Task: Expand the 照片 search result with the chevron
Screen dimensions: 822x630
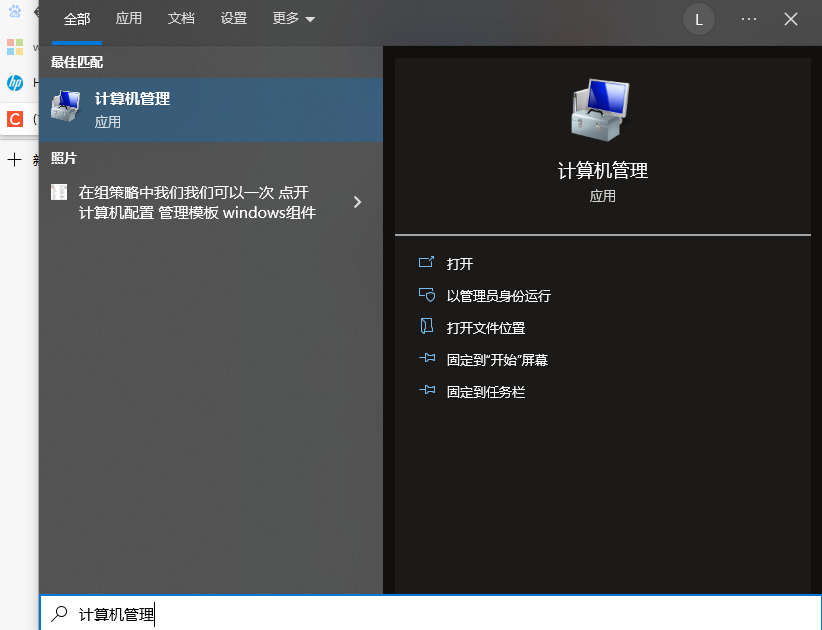Action: (357, 201)
